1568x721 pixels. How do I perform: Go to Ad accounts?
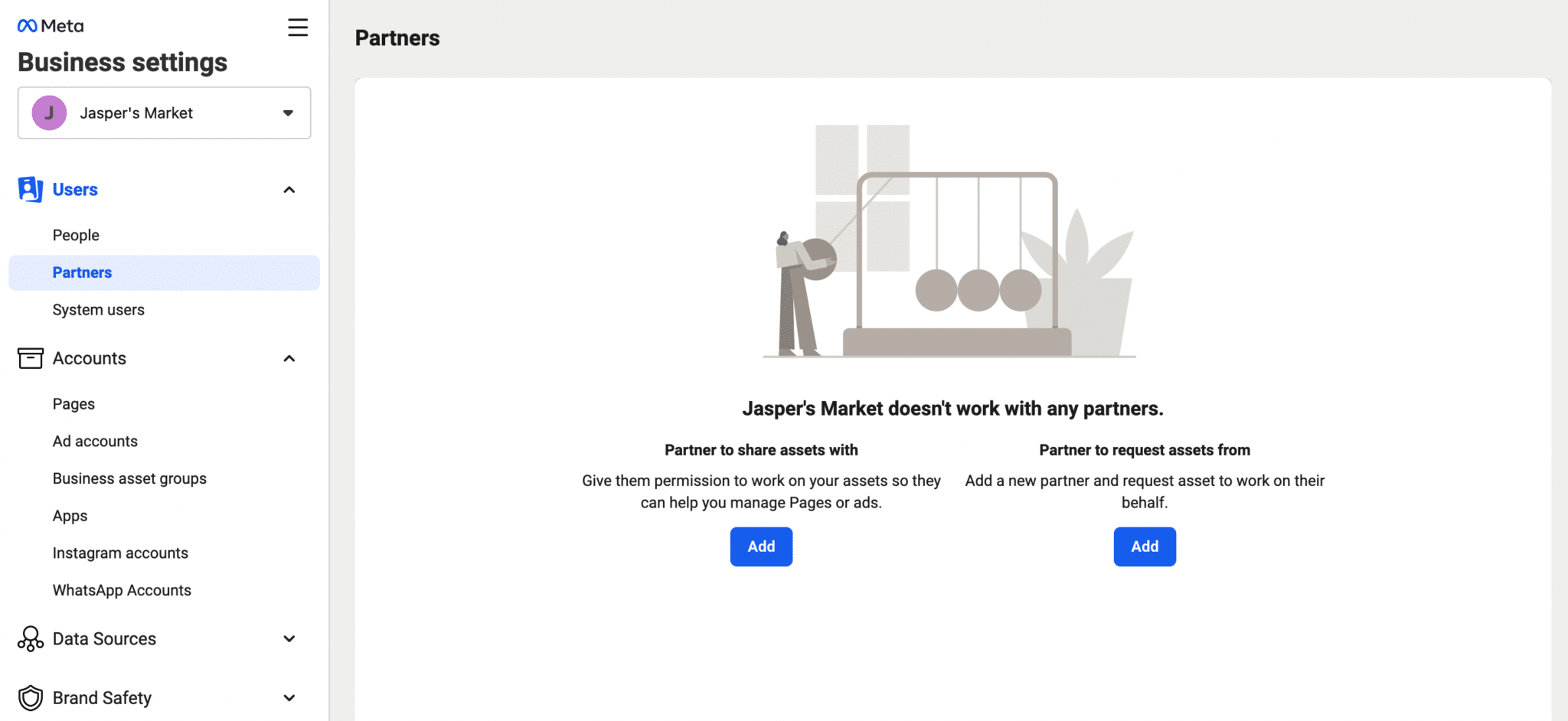95,442
